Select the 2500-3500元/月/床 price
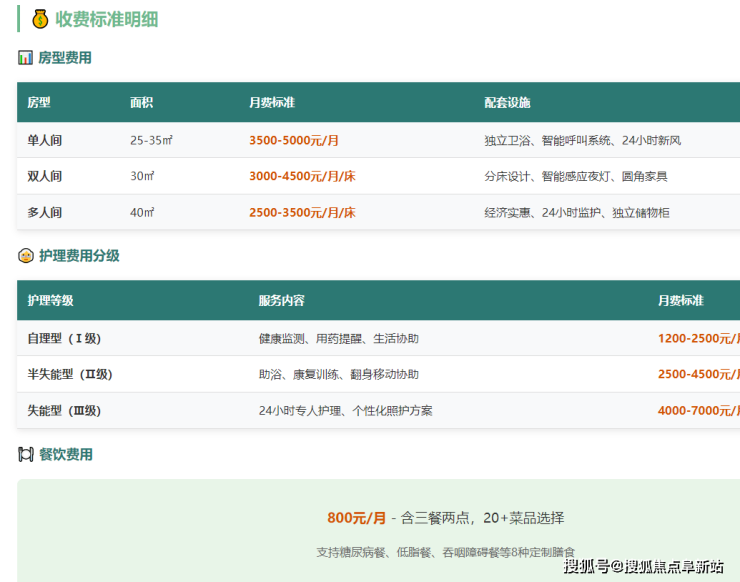This screenshot has height=582, width=740. (x=302, y=212)
